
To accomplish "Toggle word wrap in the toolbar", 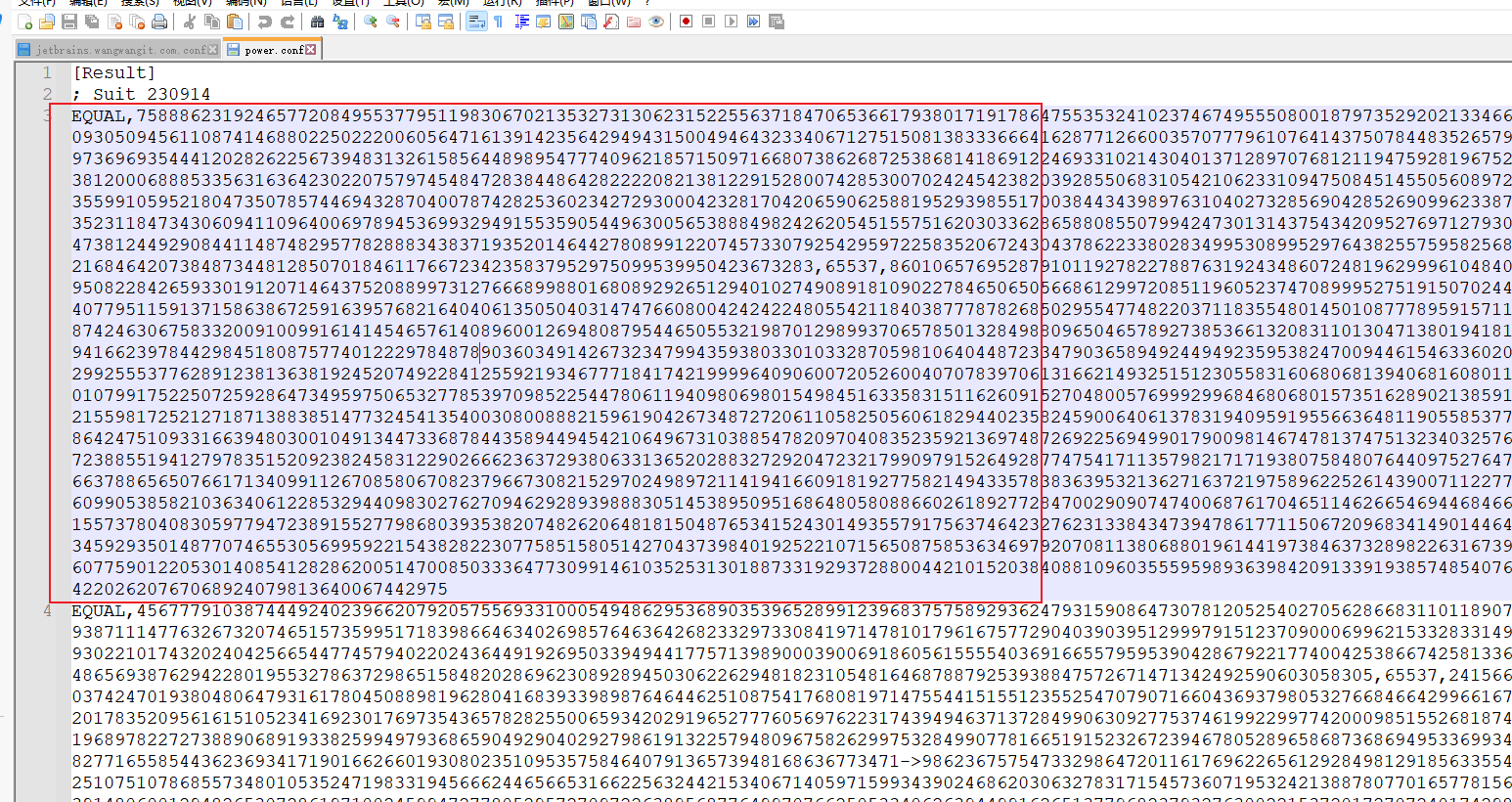I will 475,22.
